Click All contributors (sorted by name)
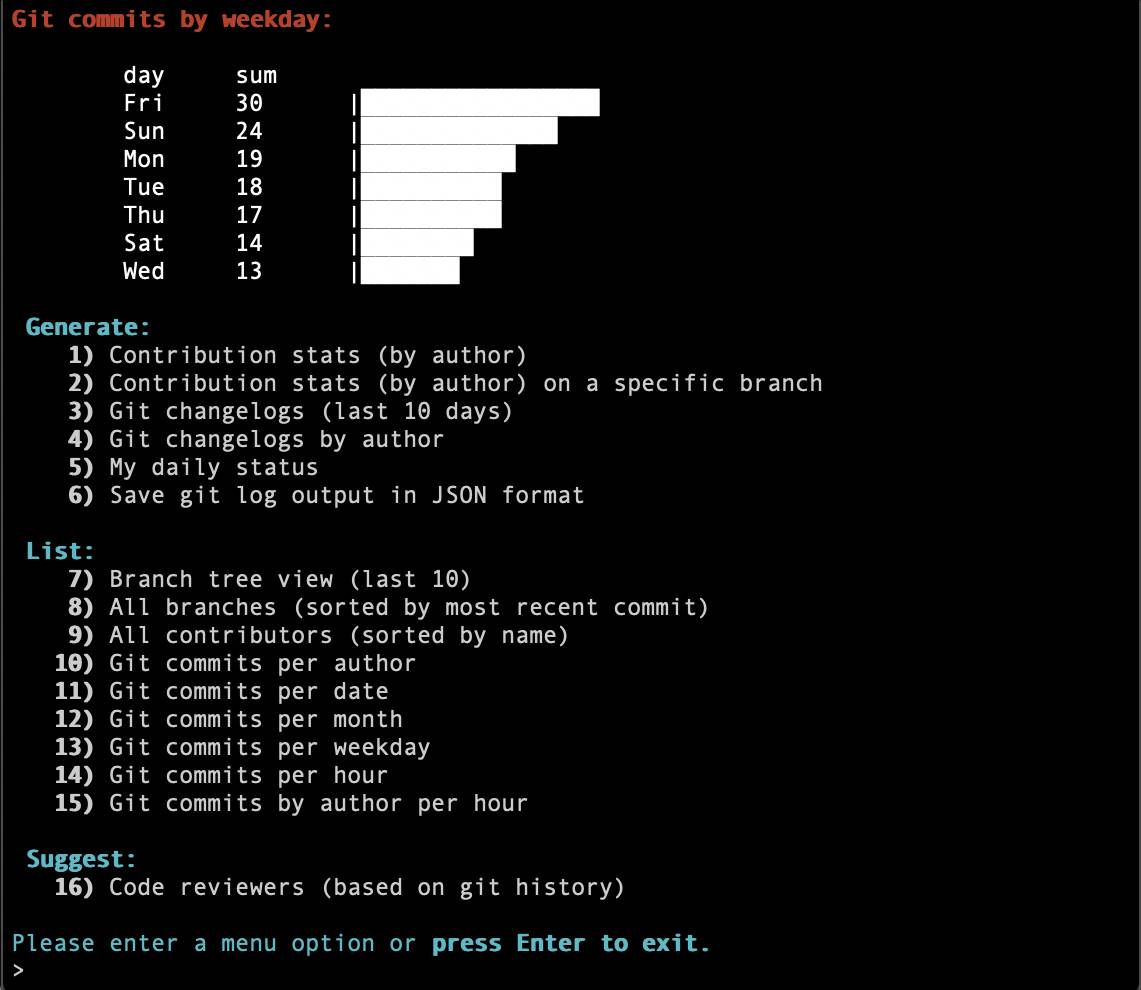1141x990 pixels. coord(338,635)
